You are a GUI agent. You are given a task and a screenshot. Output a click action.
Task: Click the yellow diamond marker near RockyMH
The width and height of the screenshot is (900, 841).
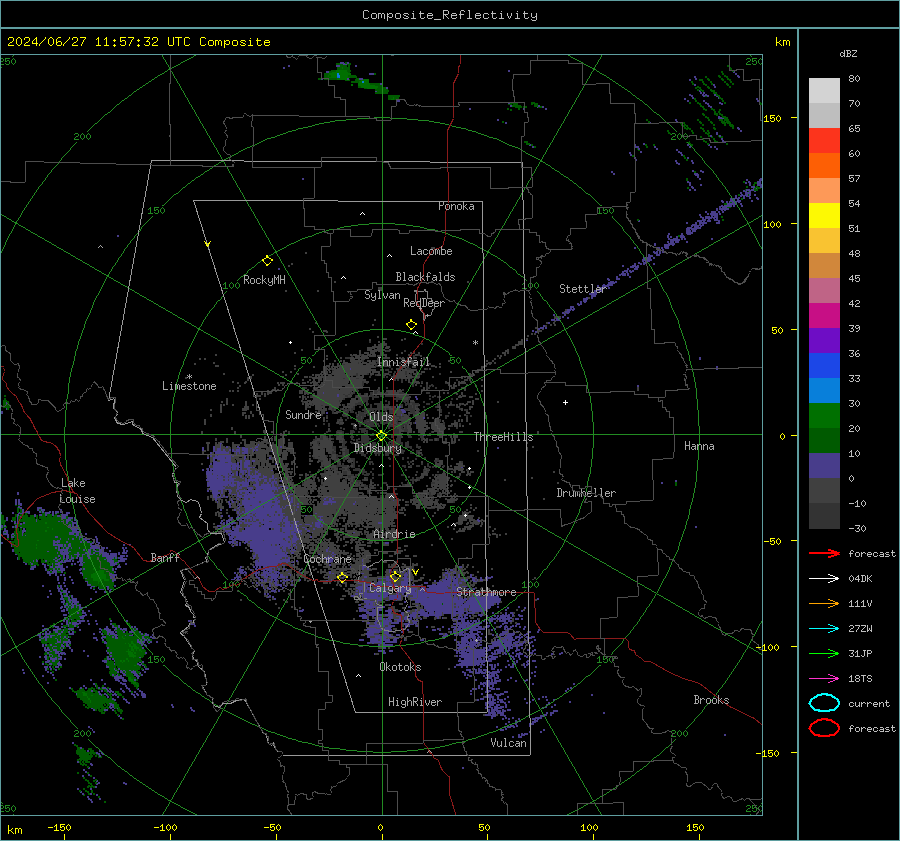click(x=267, y=261)
